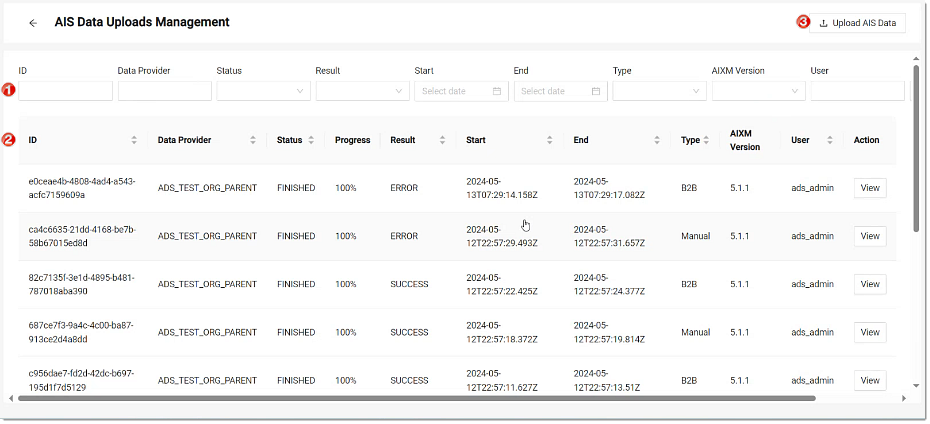The height and width of the screenshot is (424, 930).
Task: Click end time 2024-05-12T22:57:24.377Z
Action: pyautogui.click(x=609, y=284)
